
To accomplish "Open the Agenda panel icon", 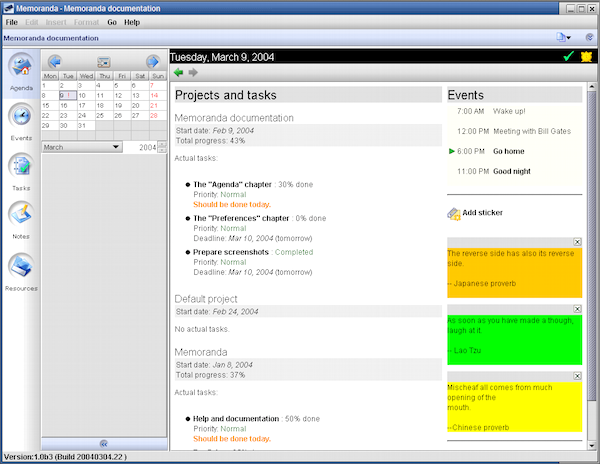I will click(x=21, y=65).
